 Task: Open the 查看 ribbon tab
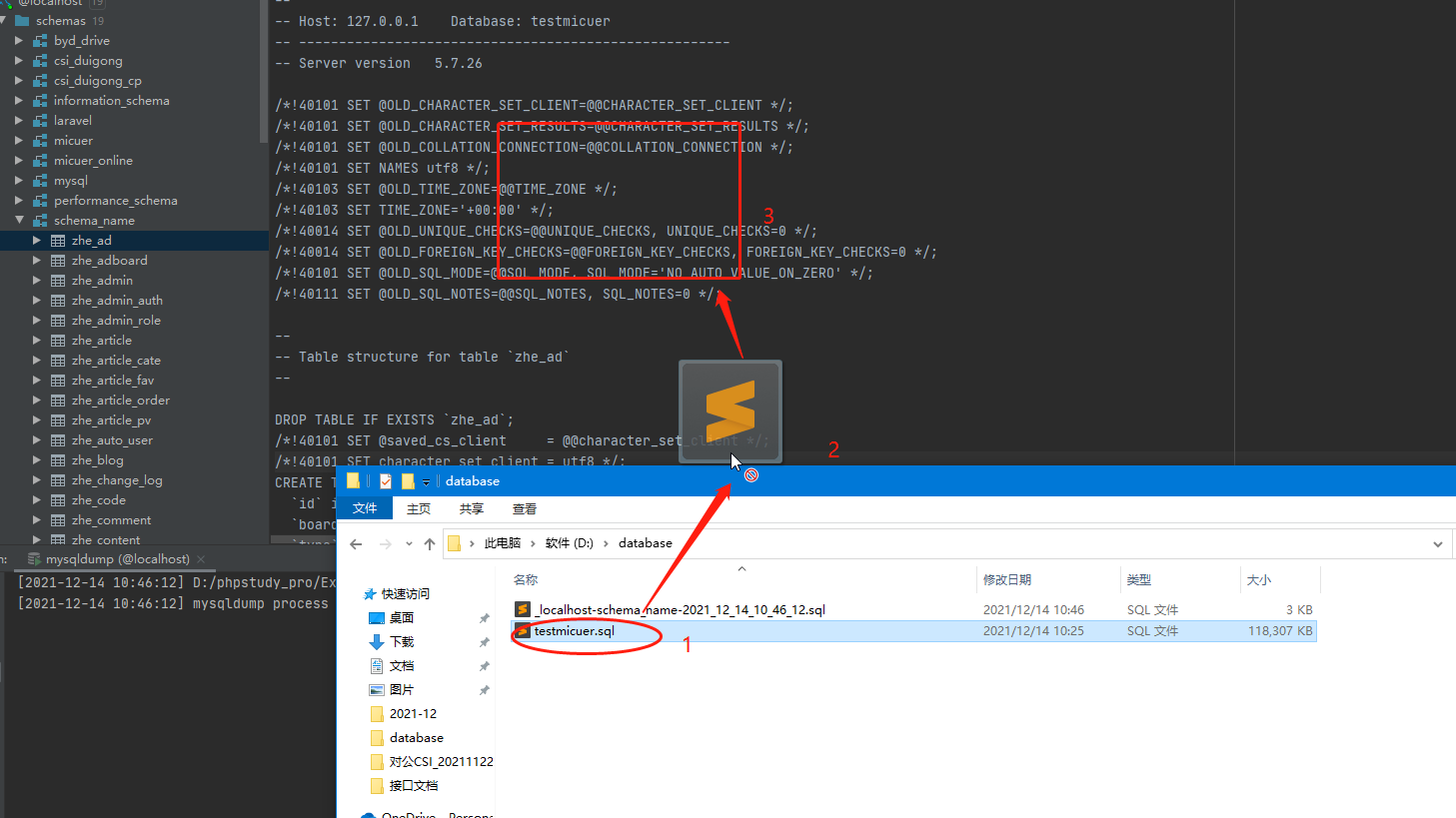click(x=525, y=509)
